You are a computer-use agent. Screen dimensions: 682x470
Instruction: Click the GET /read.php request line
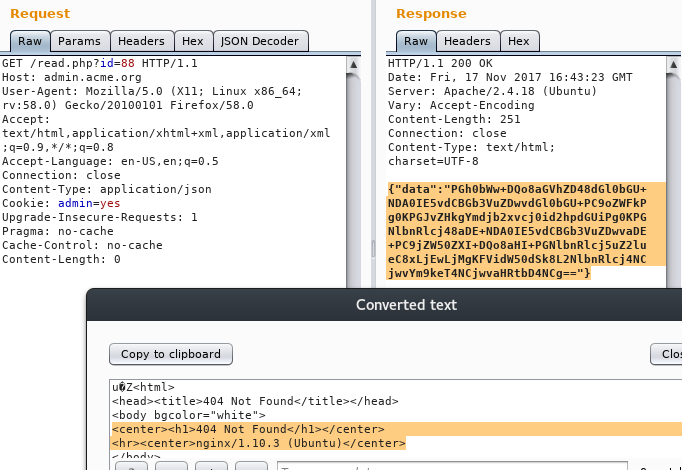pos(100,63)
